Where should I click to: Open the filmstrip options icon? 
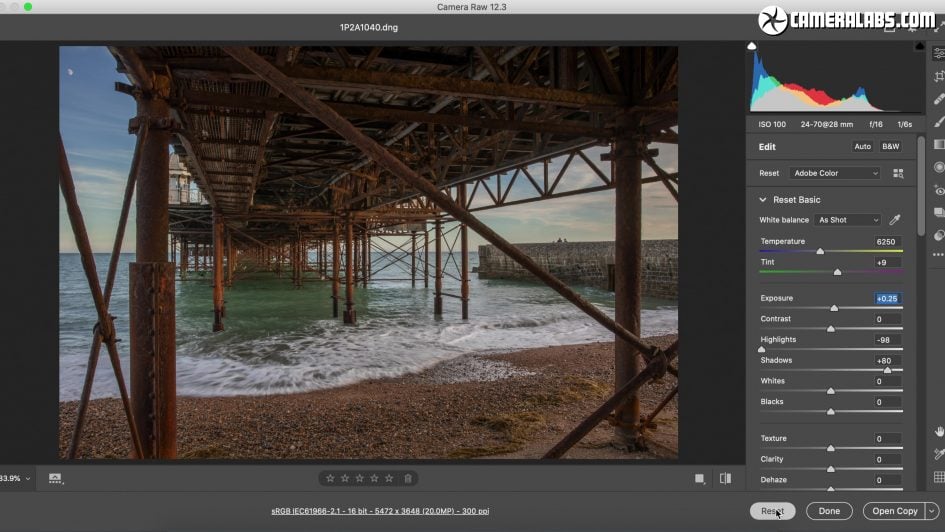[x=55, y=478]
